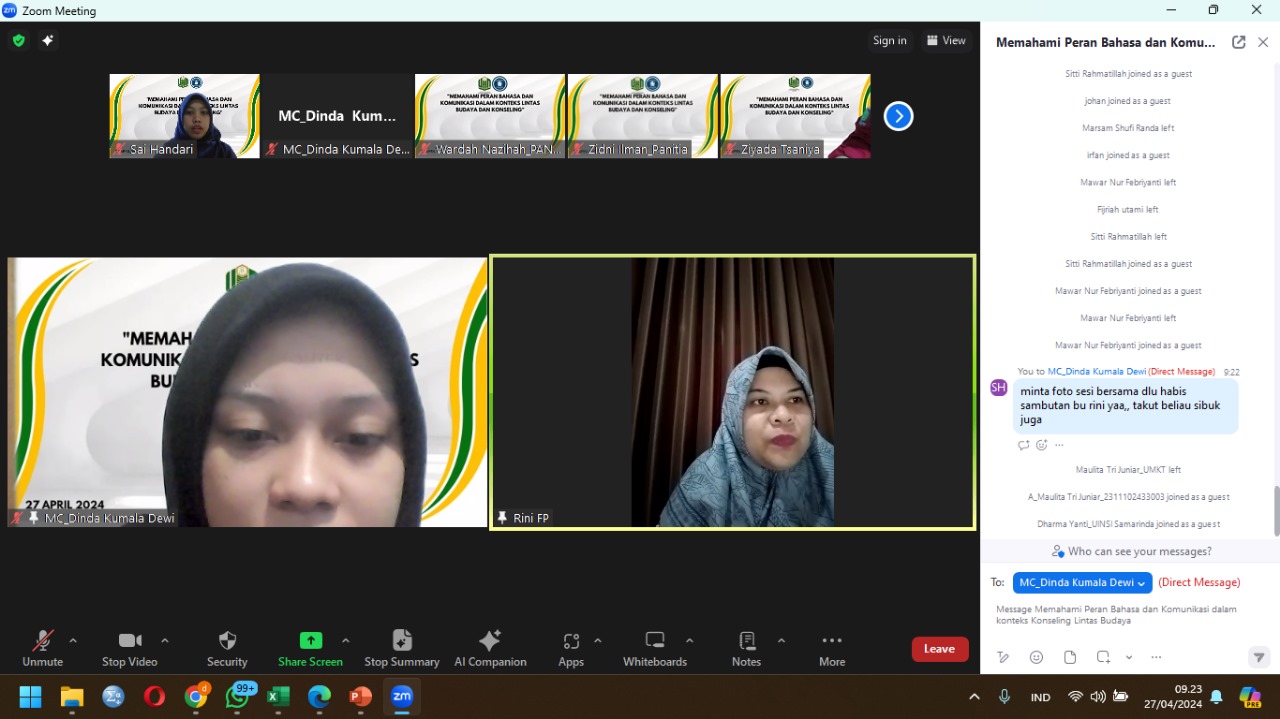The height and width of the screenshot is (719, 1280).
Task: Expand audio options caret beside Unmute
Action: (73, 641)
